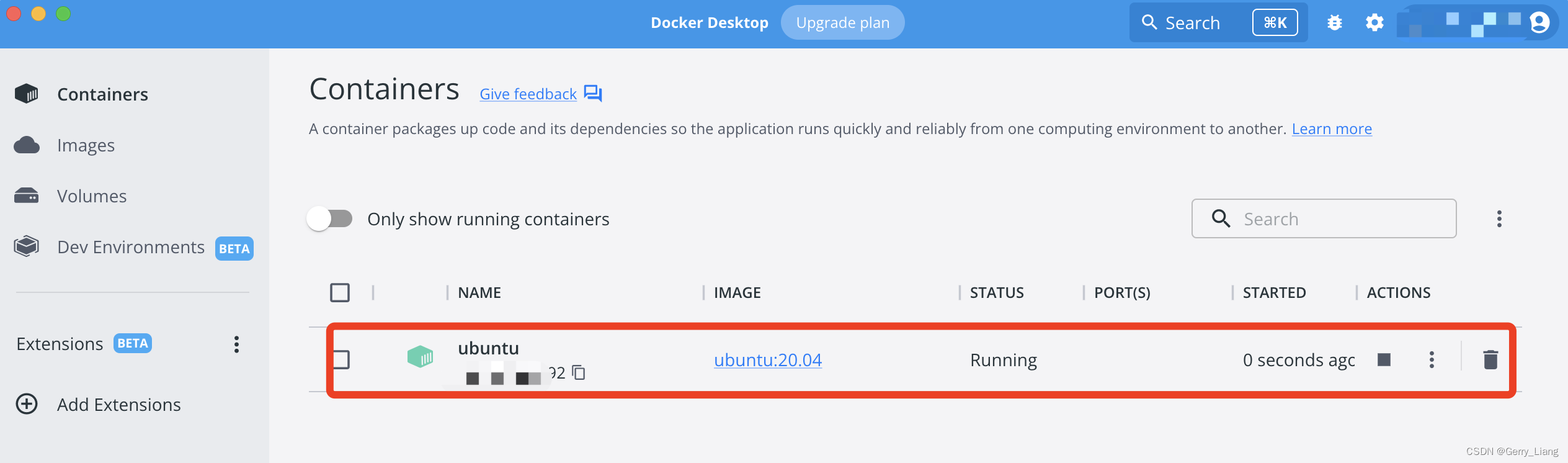Click the Add Extensions plus icon
This screenshot has width=1568, height=463.
pyautogui.click(x=27, y=404)
